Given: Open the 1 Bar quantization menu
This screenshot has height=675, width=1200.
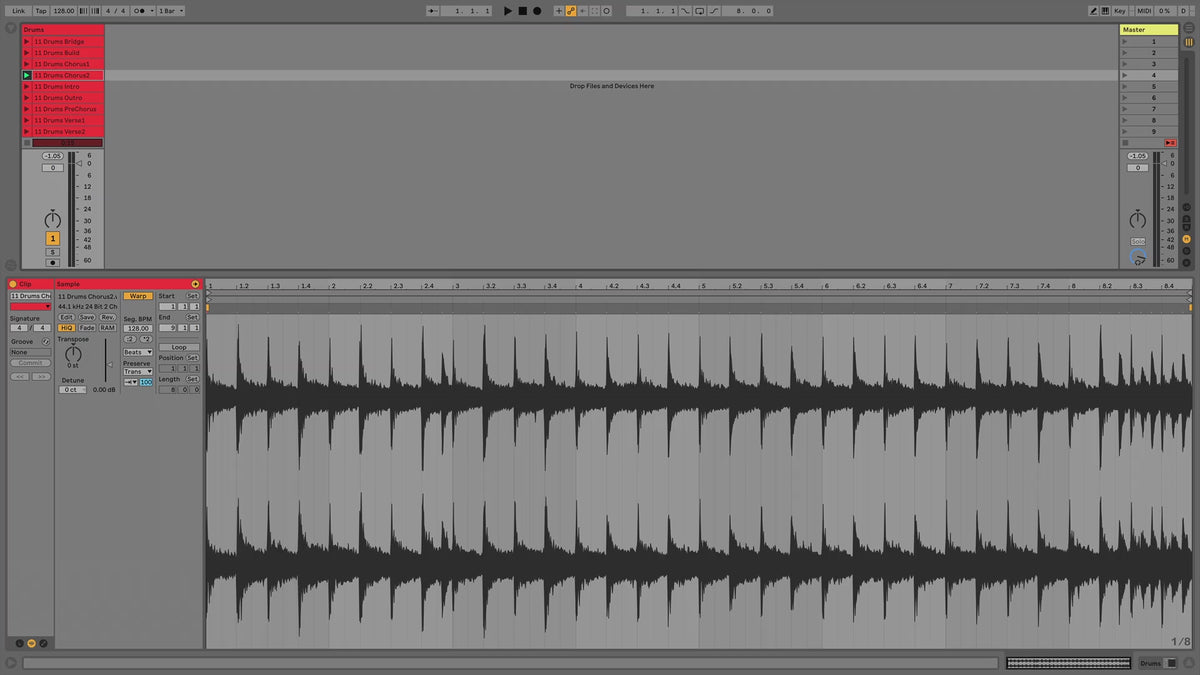Looking at the screenshot, I should point(171,11).
